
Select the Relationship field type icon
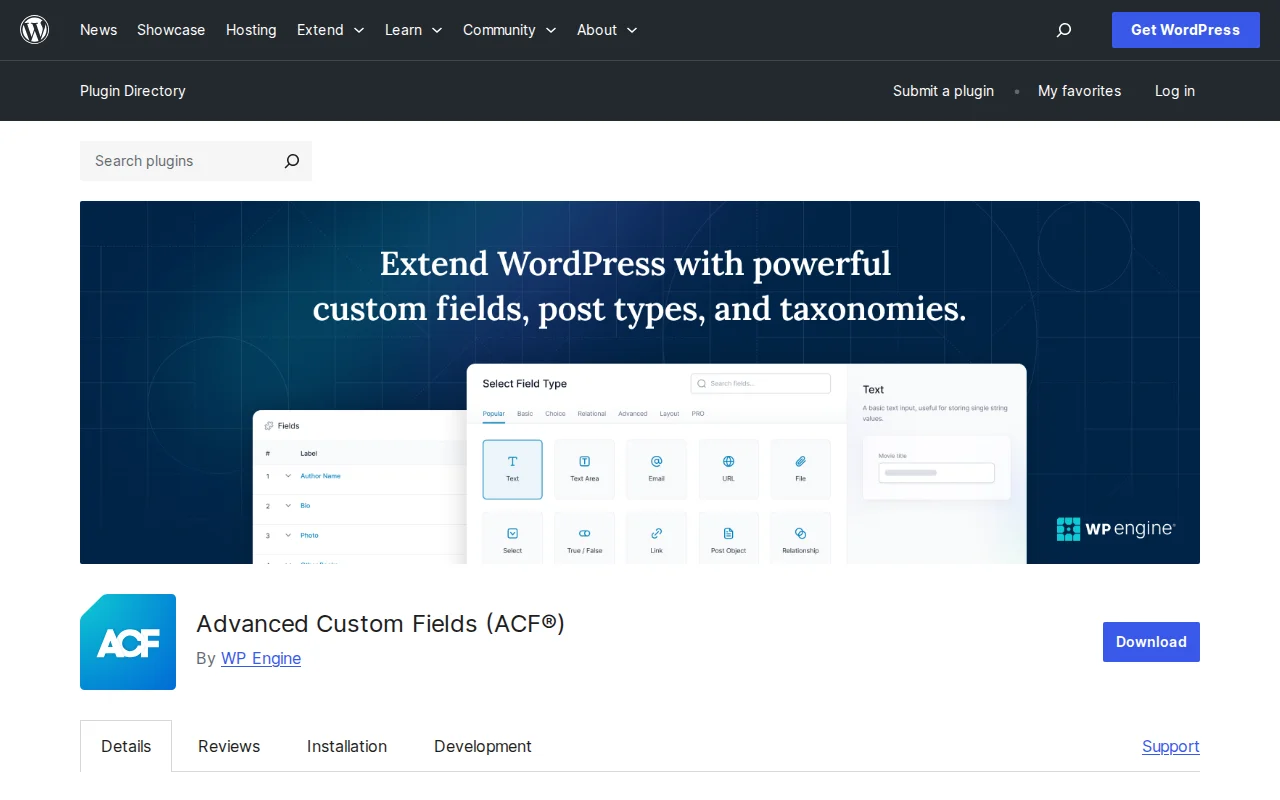pyautogui.click(x=800, y=537)
